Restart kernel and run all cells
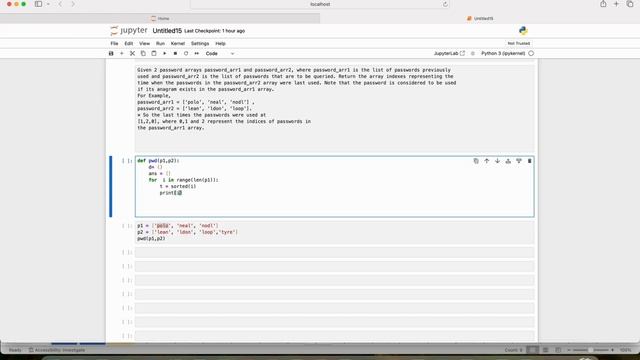This screenshot has width=640, height=360. (x=197, y=53)
